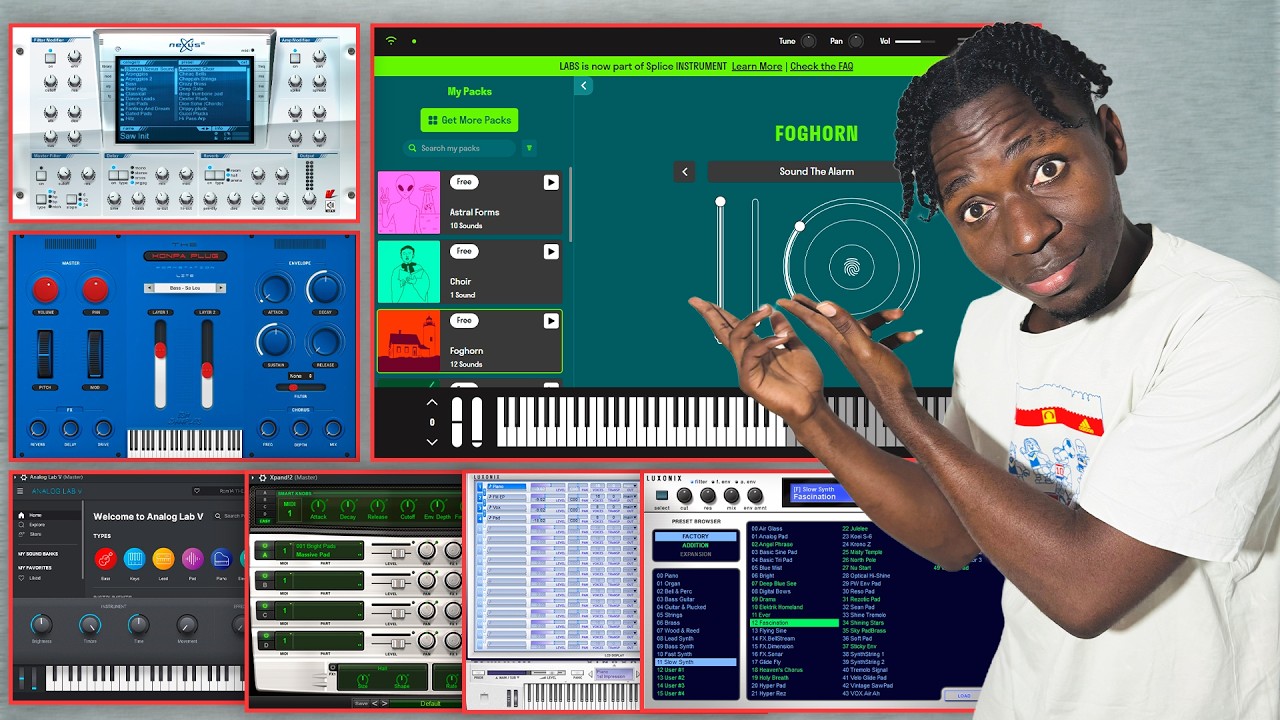
Task: Click the LABS Wi-Fi connection icon
Action: pyautogui.click(x=391, y=41)
